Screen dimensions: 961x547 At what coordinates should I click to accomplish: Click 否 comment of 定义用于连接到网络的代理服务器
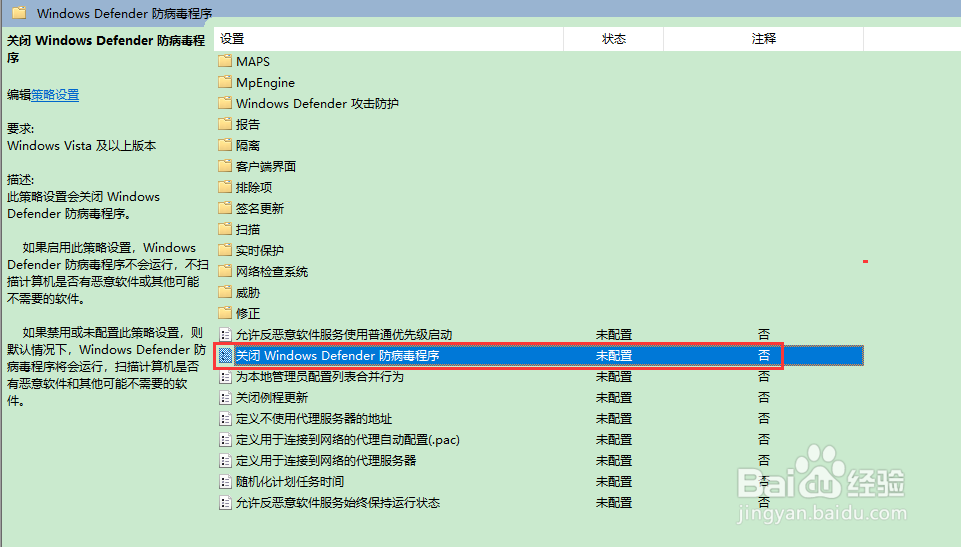pos(764,460)
